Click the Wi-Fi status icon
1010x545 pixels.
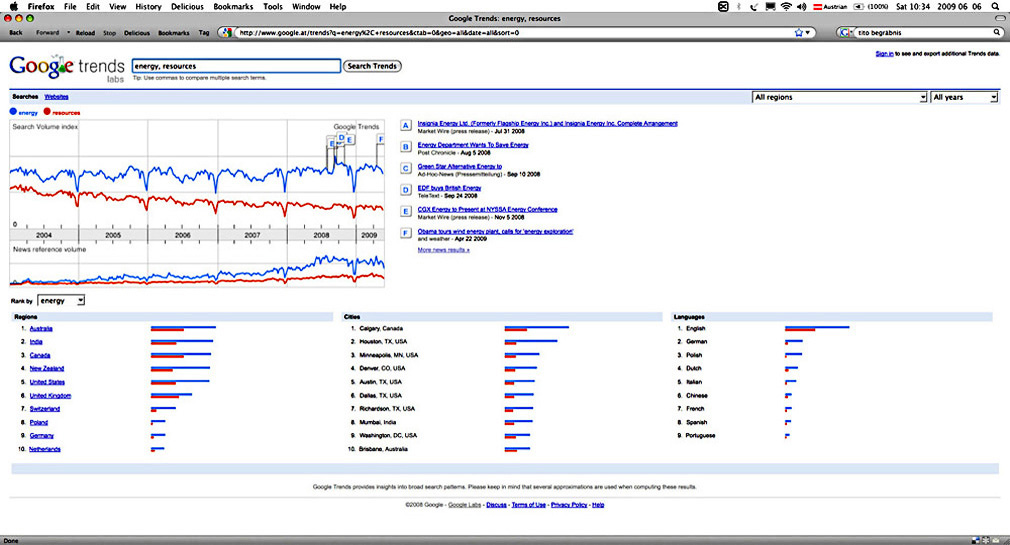point(786,6)
